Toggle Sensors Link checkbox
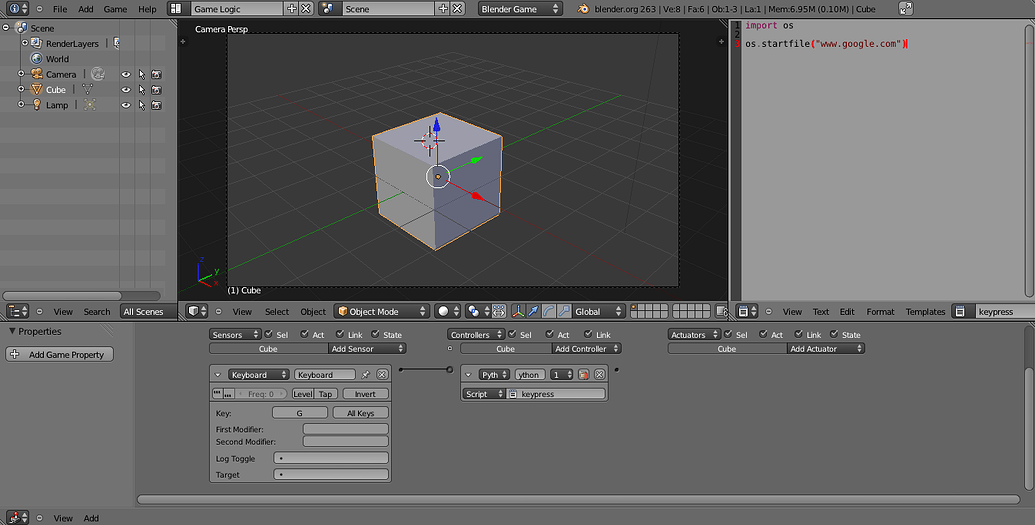 pos(340,334)
